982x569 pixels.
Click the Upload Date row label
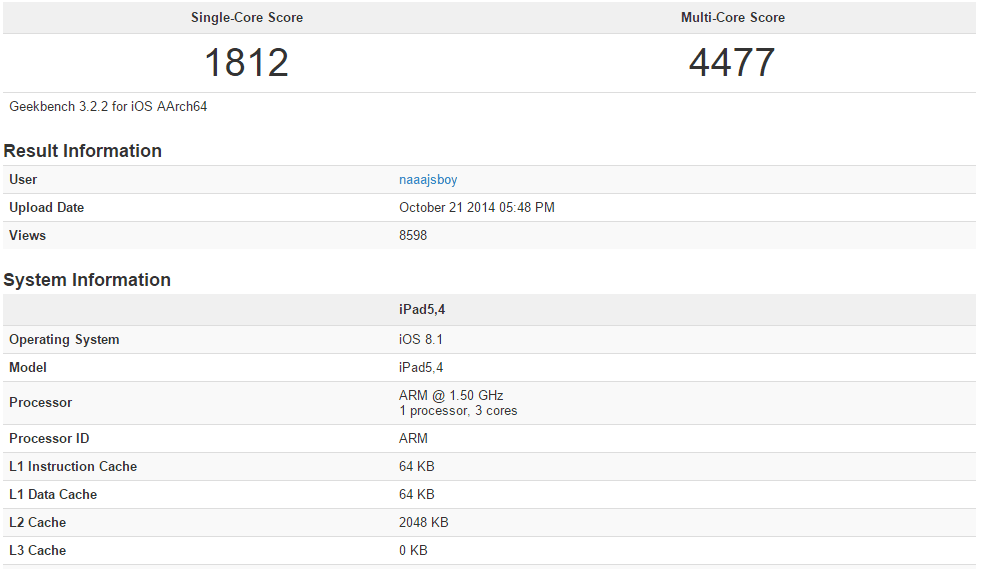[46, 207]
